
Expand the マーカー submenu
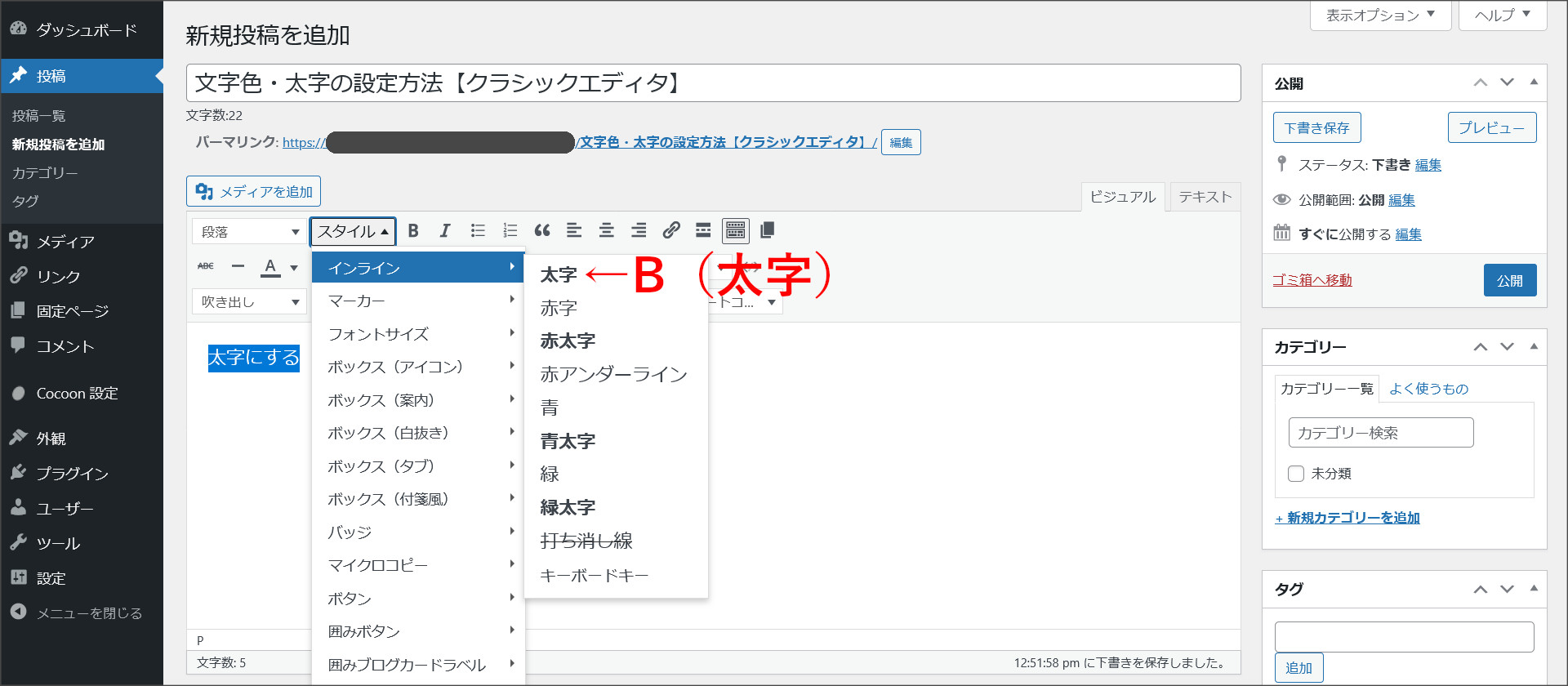pyautogui.click(x=417, y=301)
